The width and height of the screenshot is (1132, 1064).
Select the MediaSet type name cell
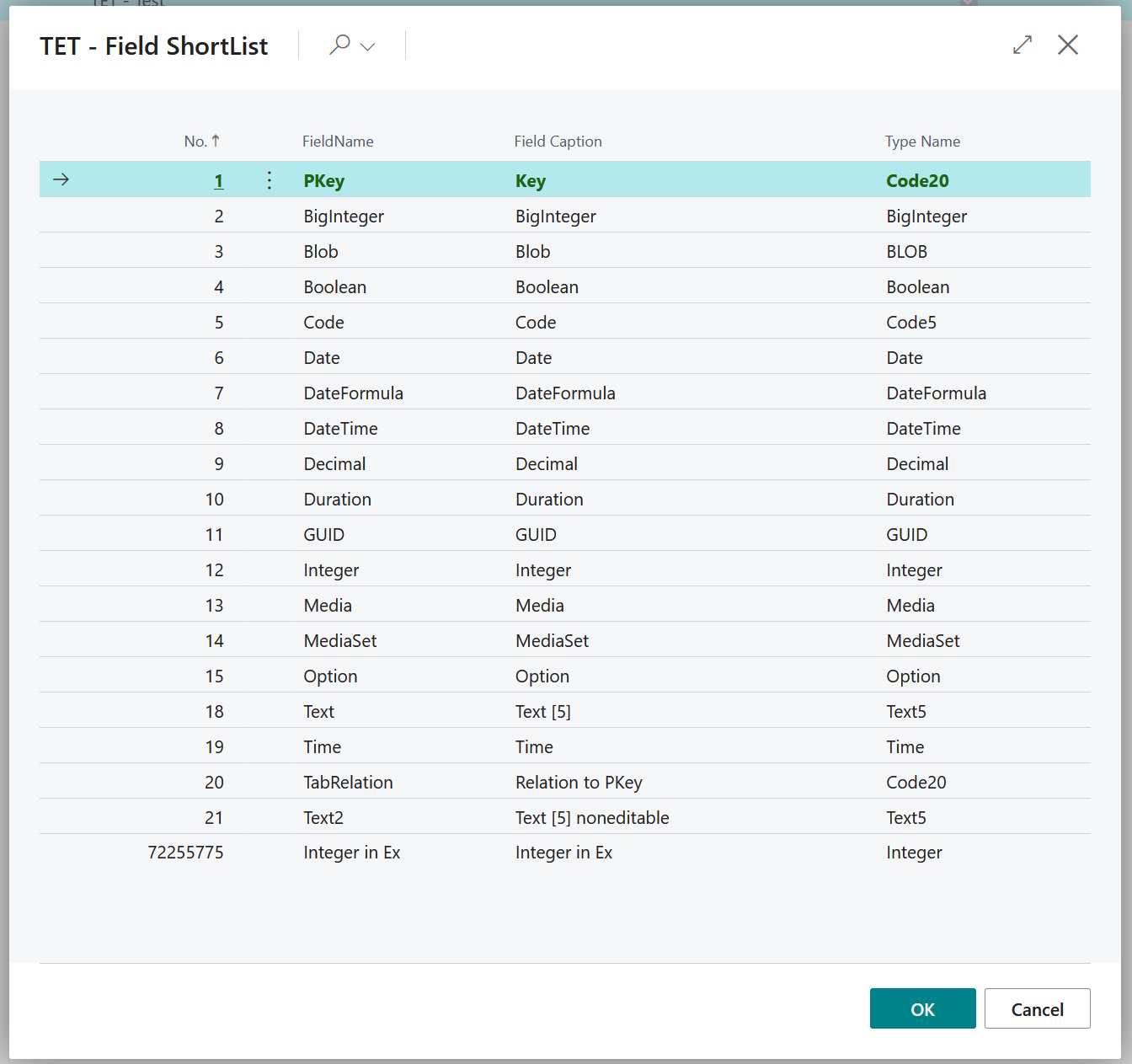click(x=922, y=641)
